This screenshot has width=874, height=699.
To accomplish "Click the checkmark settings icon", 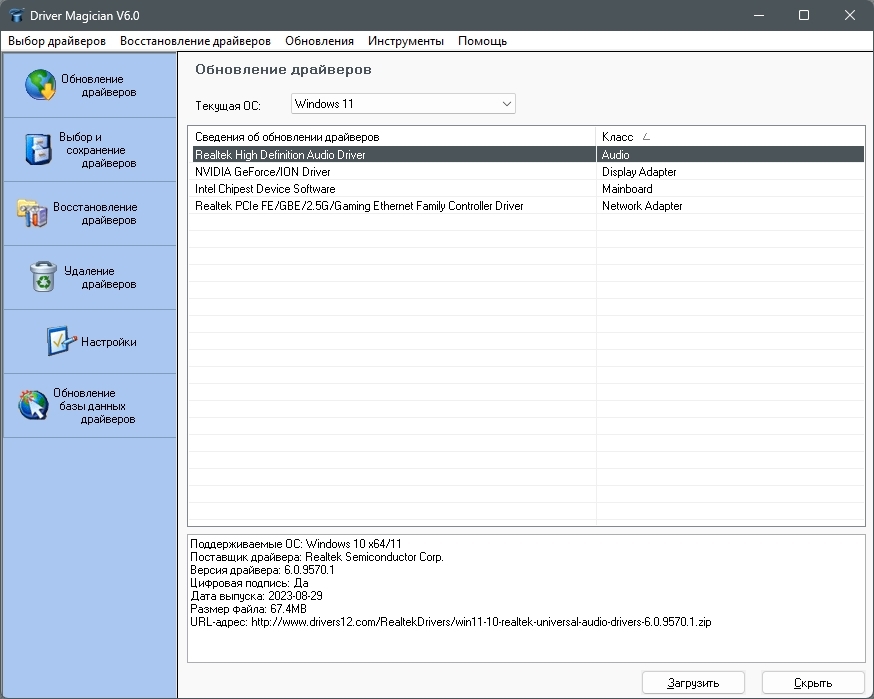I will tap(61, 341).
